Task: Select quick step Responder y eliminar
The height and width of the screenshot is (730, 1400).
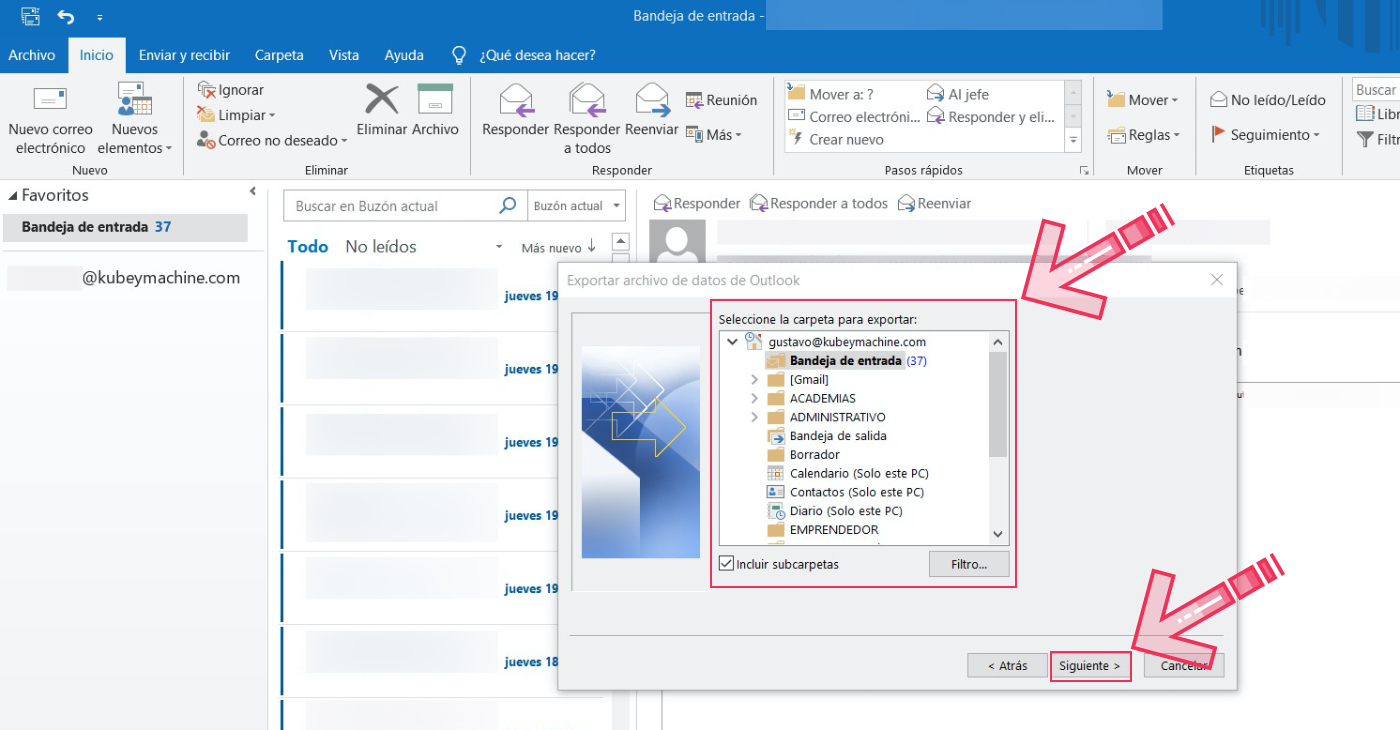Action: 991,117
